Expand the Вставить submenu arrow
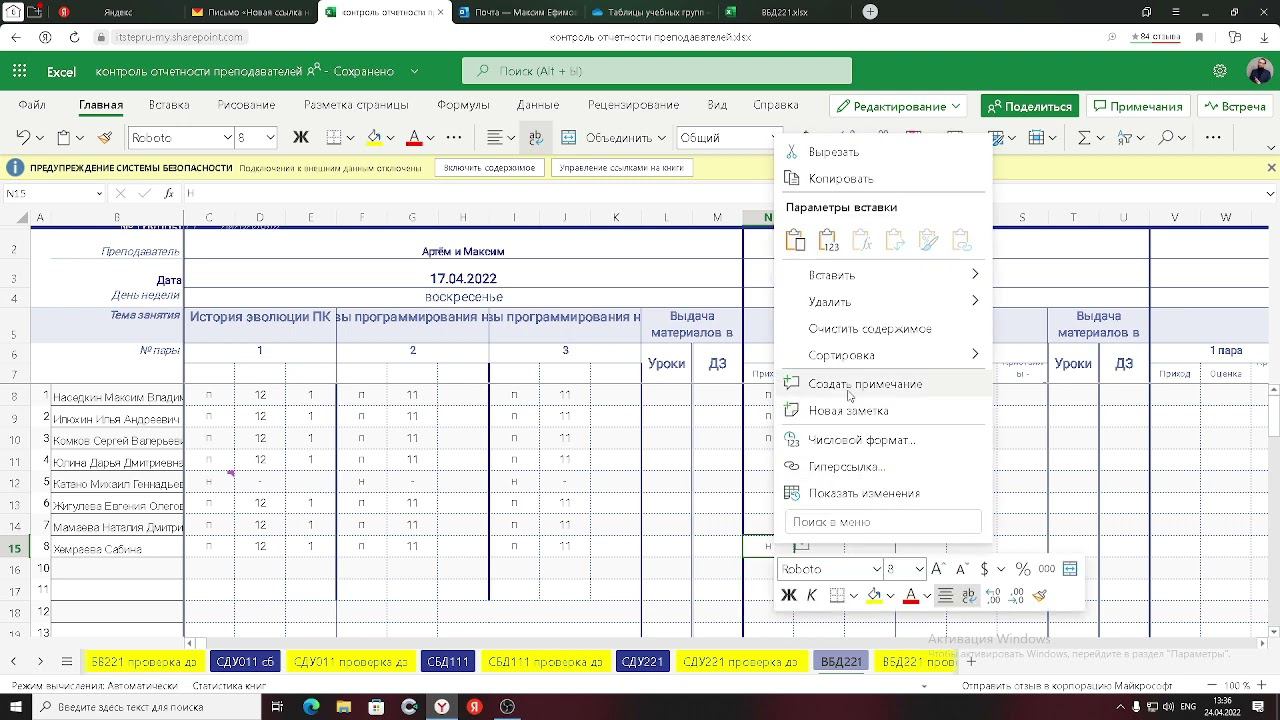 click(x=975, y=274)
